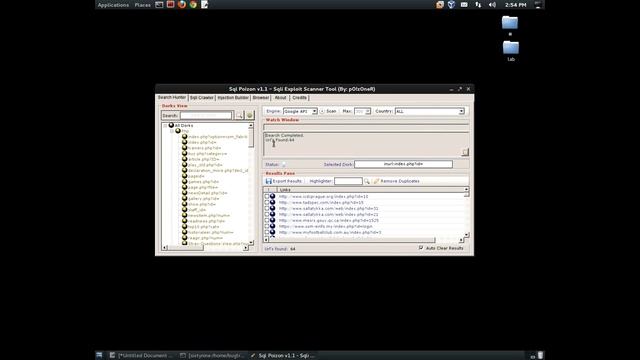Open the Max results dropdown
The height and width of the screenshot is (360, 640).
coord(362,111)
